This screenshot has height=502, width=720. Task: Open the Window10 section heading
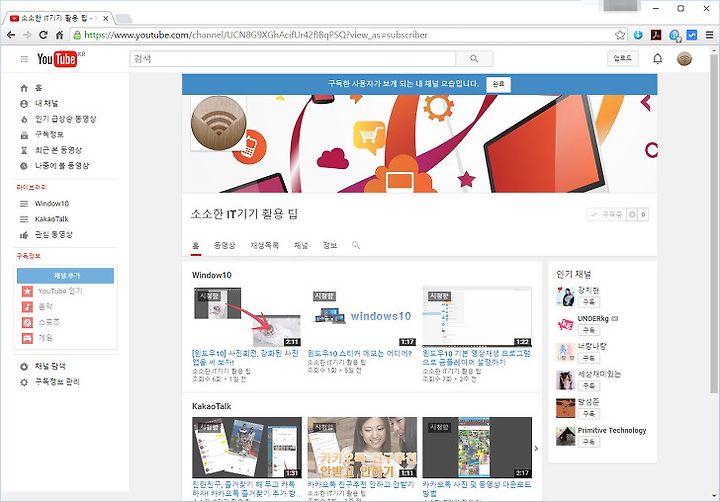(212, 275)
